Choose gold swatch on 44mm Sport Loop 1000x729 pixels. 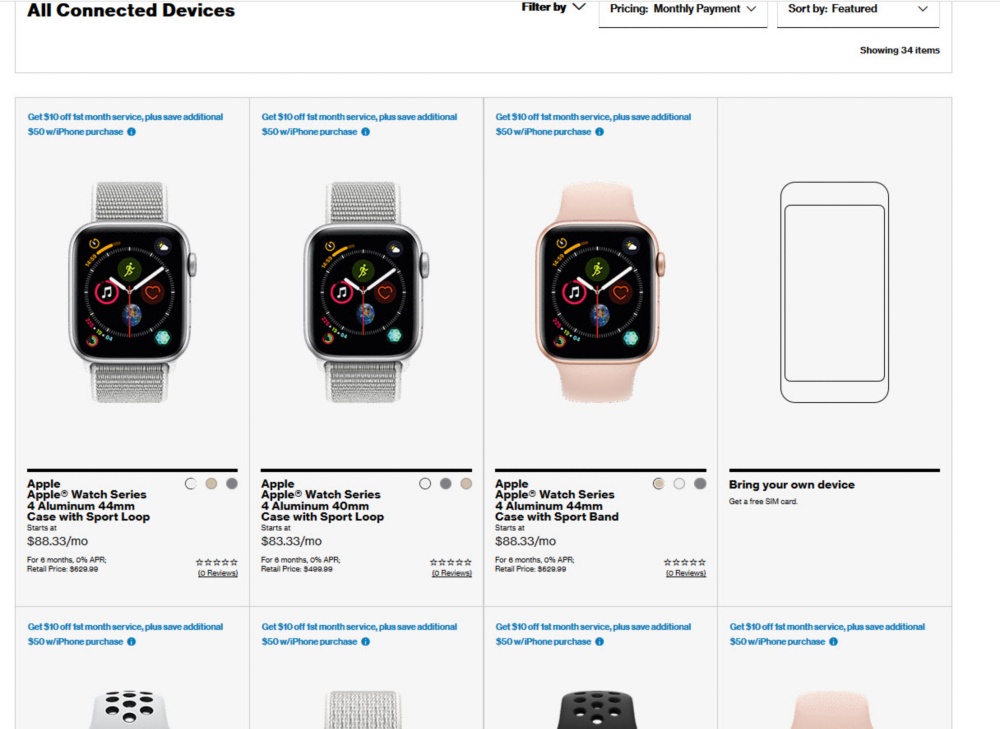coord(211,483)
